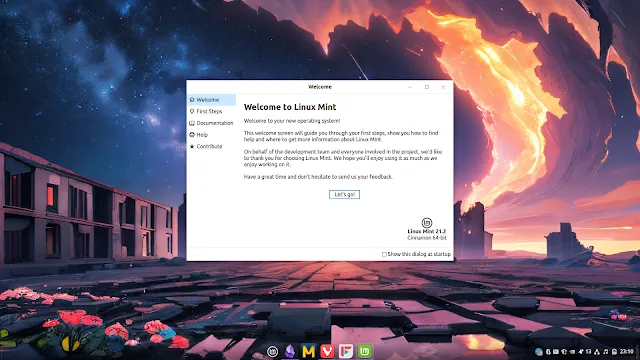Image resolution: width=640 pixels, height=360 pixels.
Task: Open the First Steps section
Action: pos(211,111)
